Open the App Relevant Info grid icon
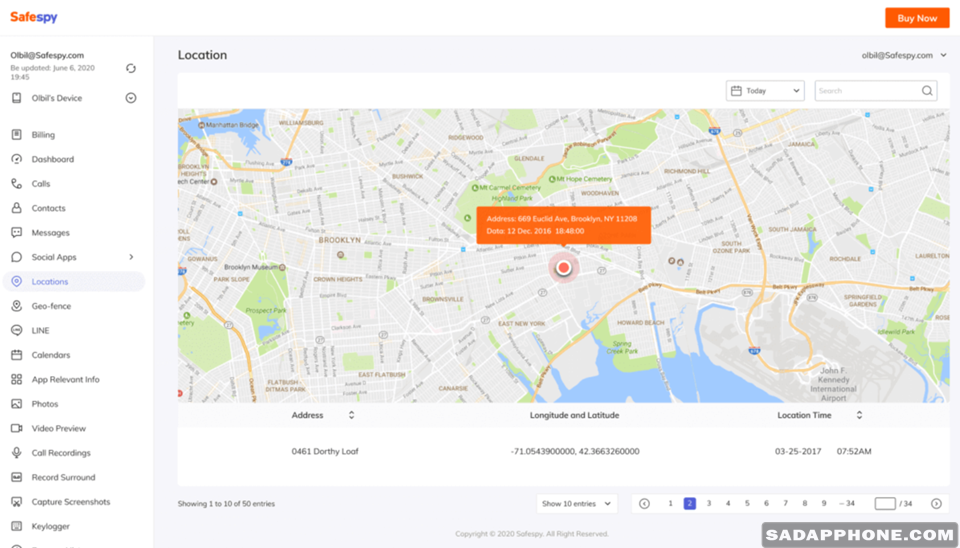Image resolution: width=960 pixels, height=548 pixels. (17, 380)
